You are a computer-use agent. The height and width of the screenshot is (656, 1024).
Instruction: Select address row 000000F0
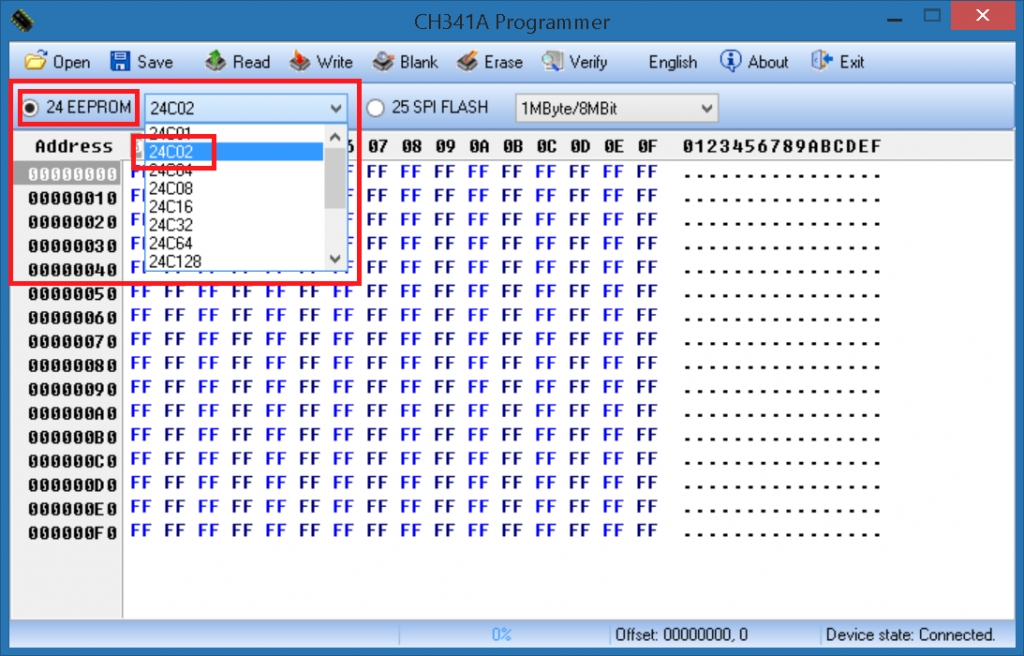click(x=72, y=533)
